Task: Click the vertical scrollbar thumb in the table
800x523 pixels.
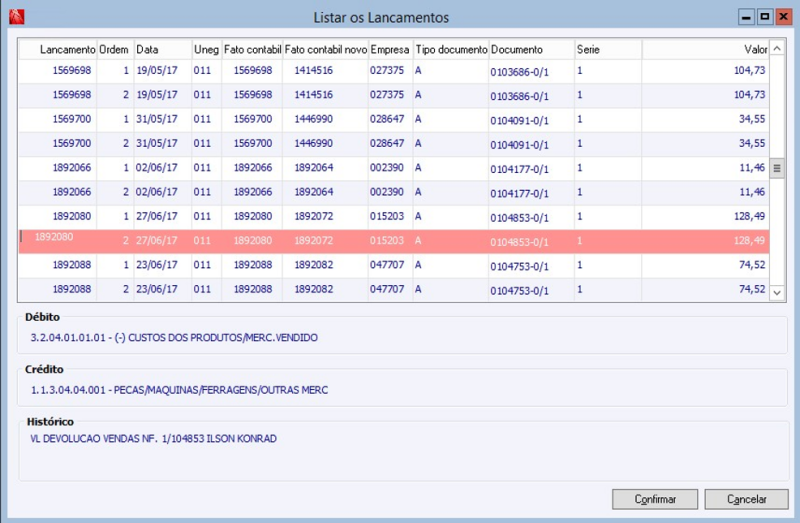Action: [x=777, y=168]
